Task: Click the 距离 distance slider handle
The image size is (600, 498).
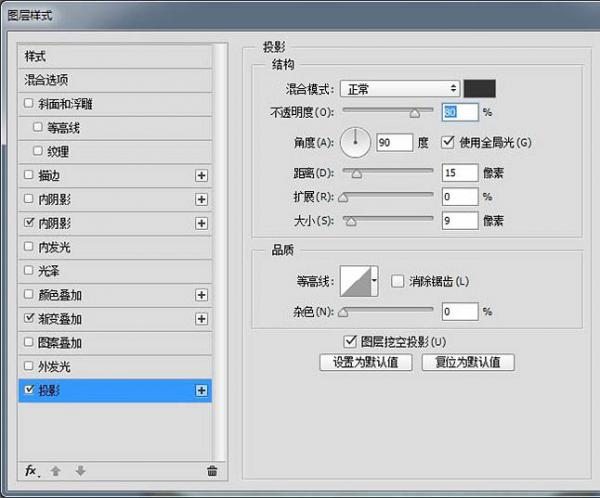Action: (357, 174)
